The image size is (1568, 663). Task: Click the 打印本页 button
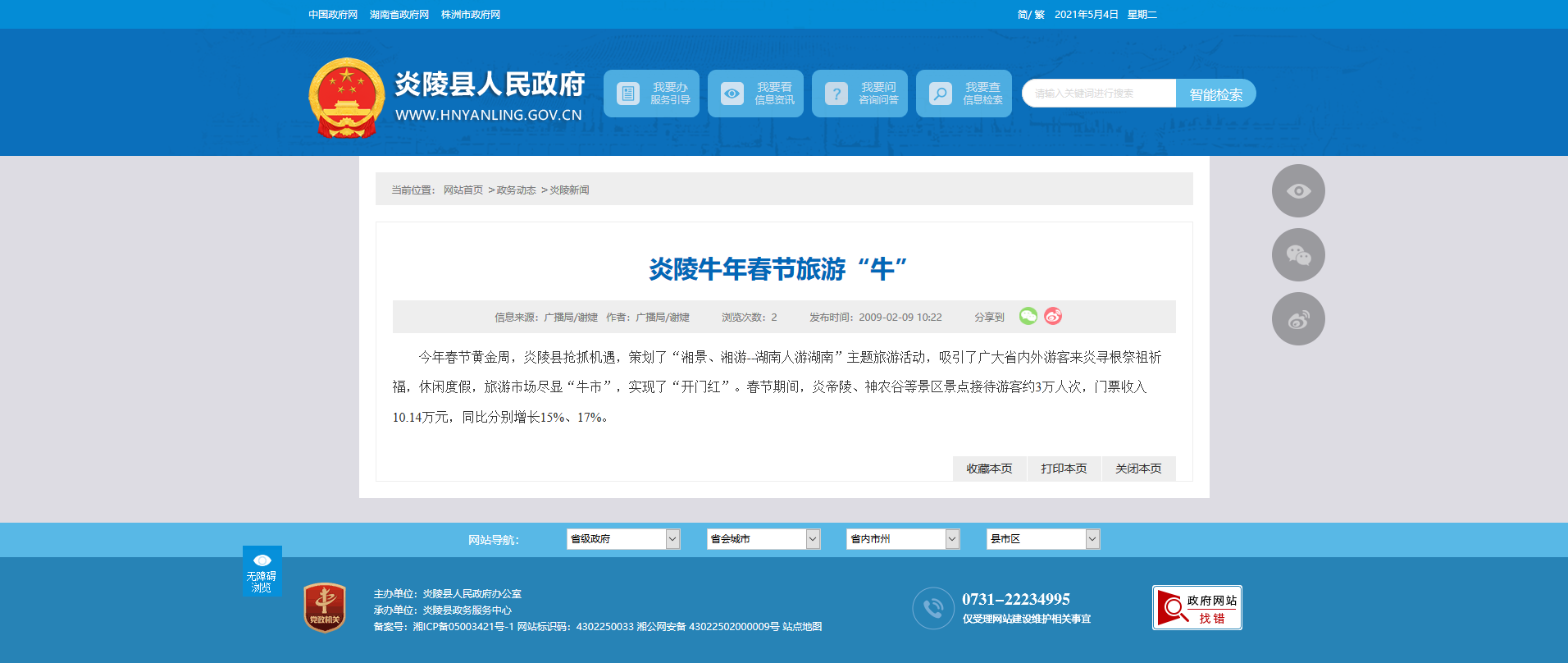pyautogui.click(x=1064, y=469)
